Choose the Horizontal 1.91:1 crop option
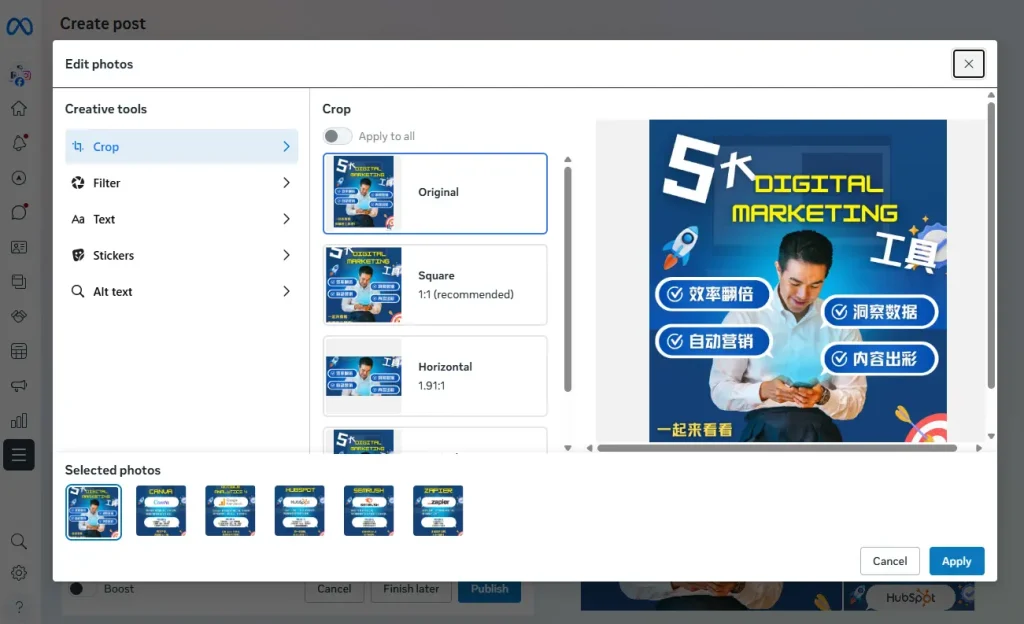 (x=435, y=375)
